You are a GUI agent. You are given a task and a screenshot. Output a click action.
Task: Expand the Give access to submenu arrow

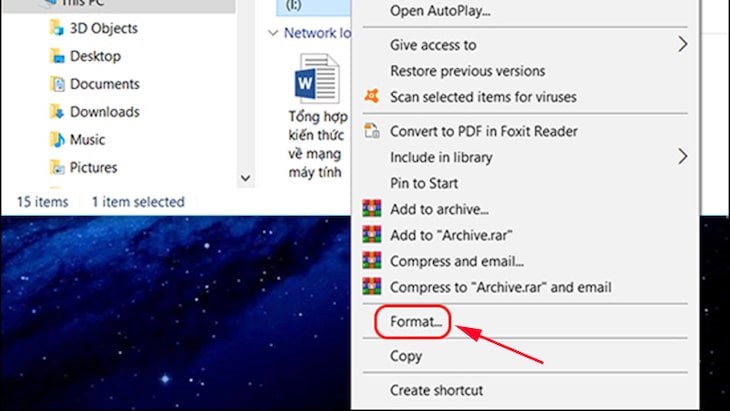click(683, 44)
